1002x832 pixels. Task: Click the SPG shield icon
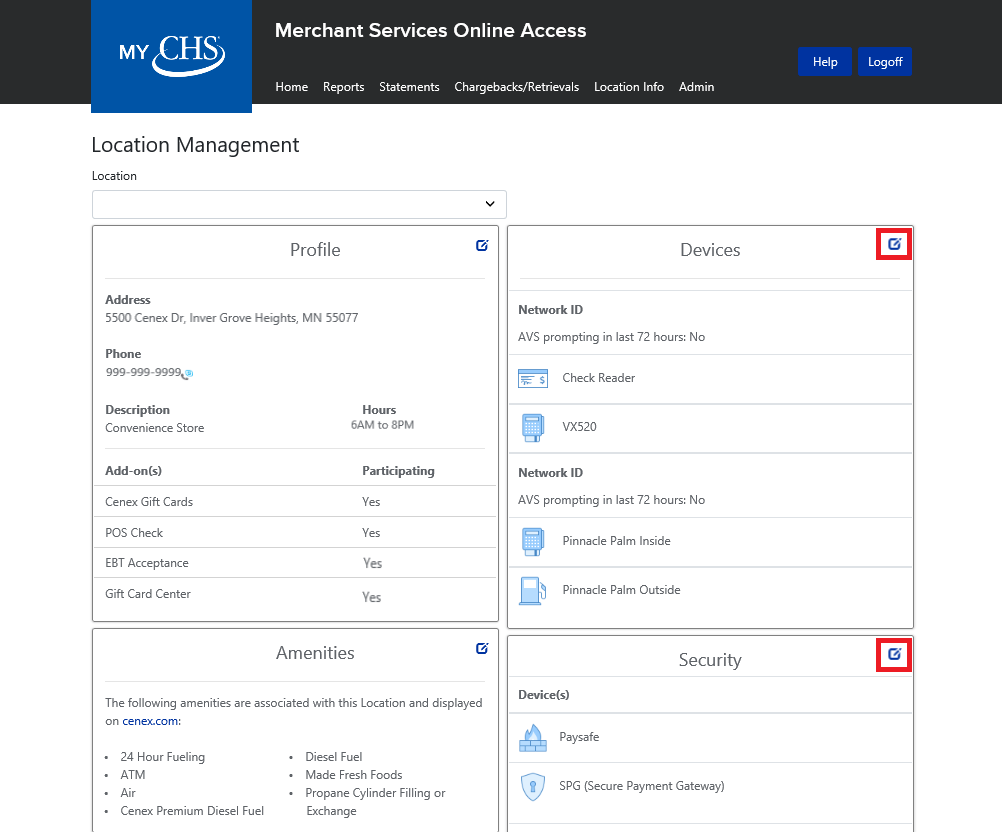(x=532, y=786)
